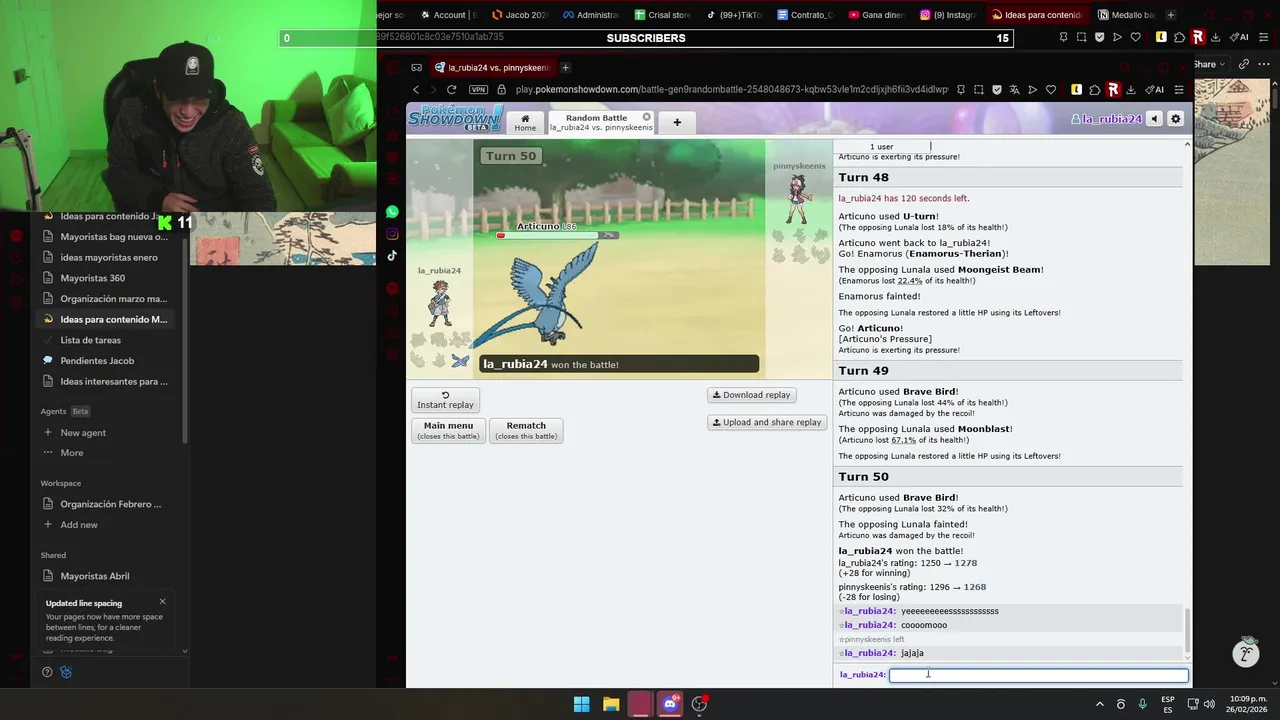Open Notion page more options ellipsis
Image resolution: width=1280 pixels, height=720 pixels.
click(1263, 64)
